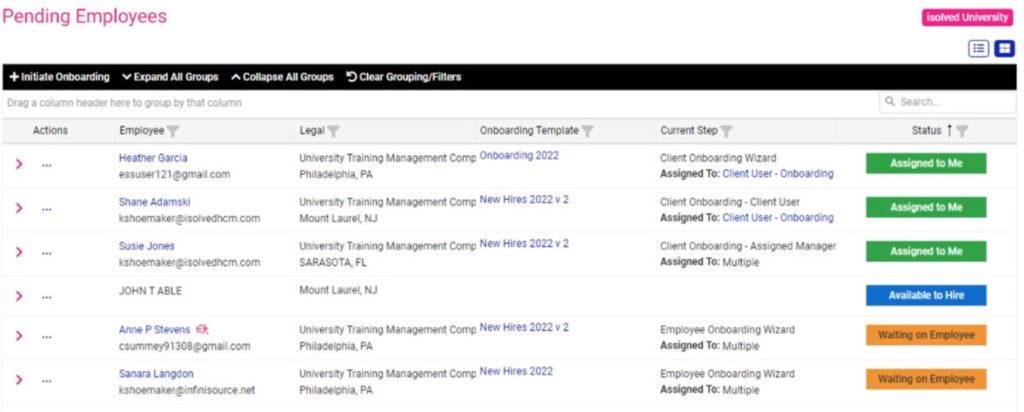Switch to card view layout icon
Screen dimensions: 1024x412
coord(1004,48)
